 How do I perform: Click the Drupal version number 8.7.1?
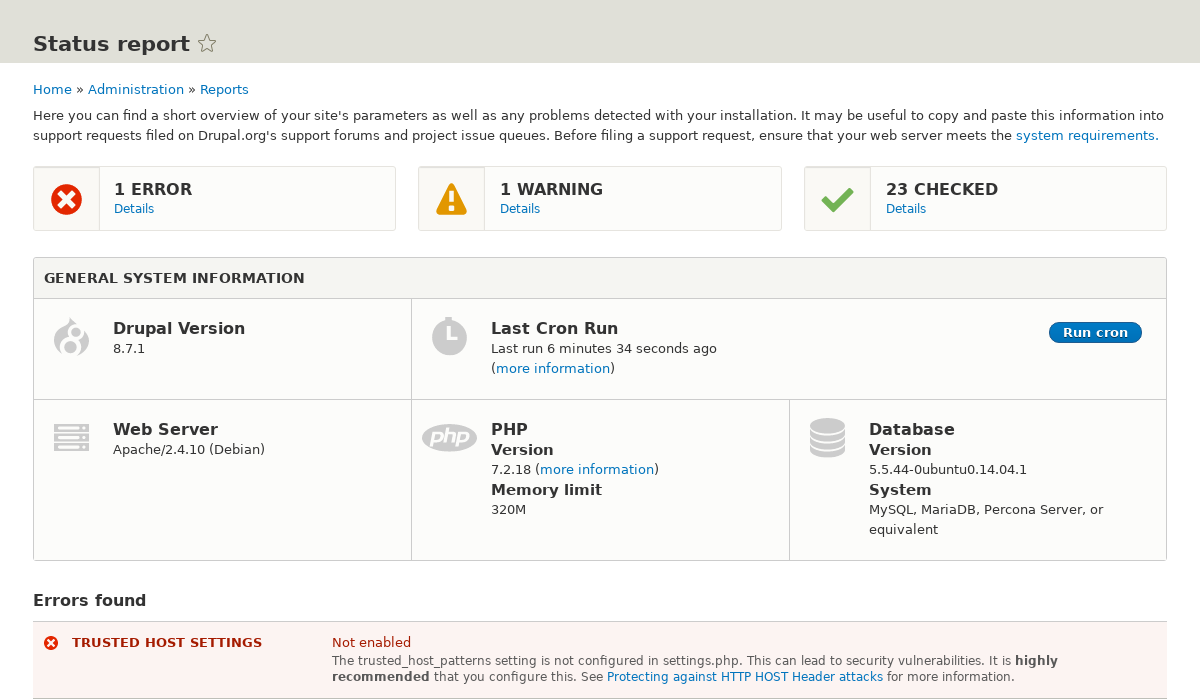[129, 349]
